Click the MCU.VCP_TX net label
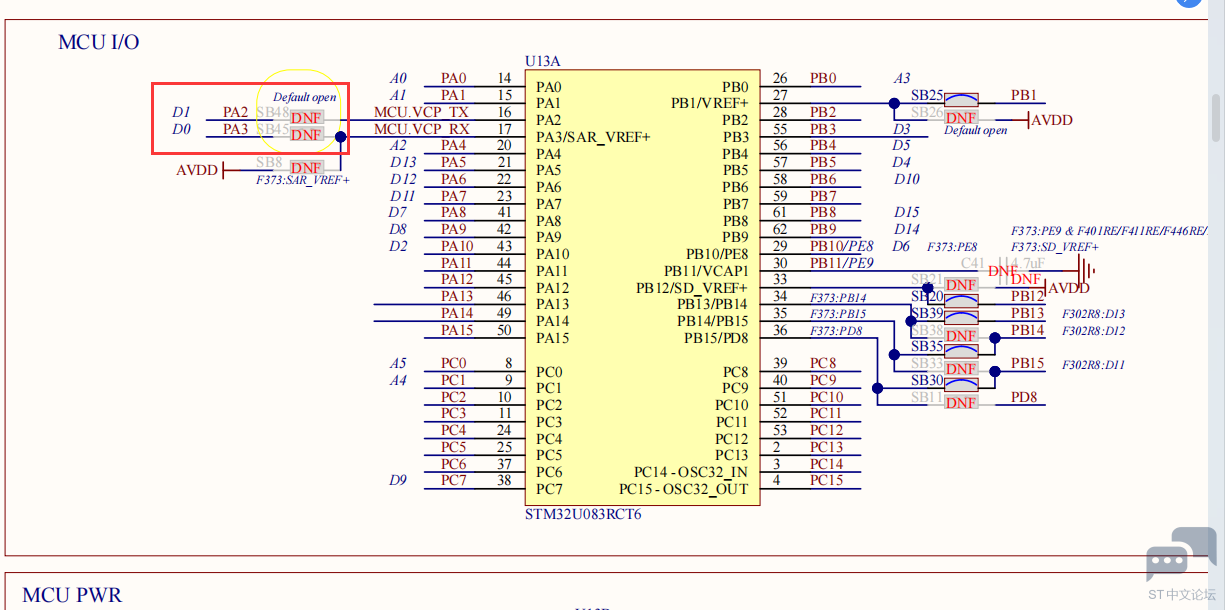 click(x=421, y=112)
